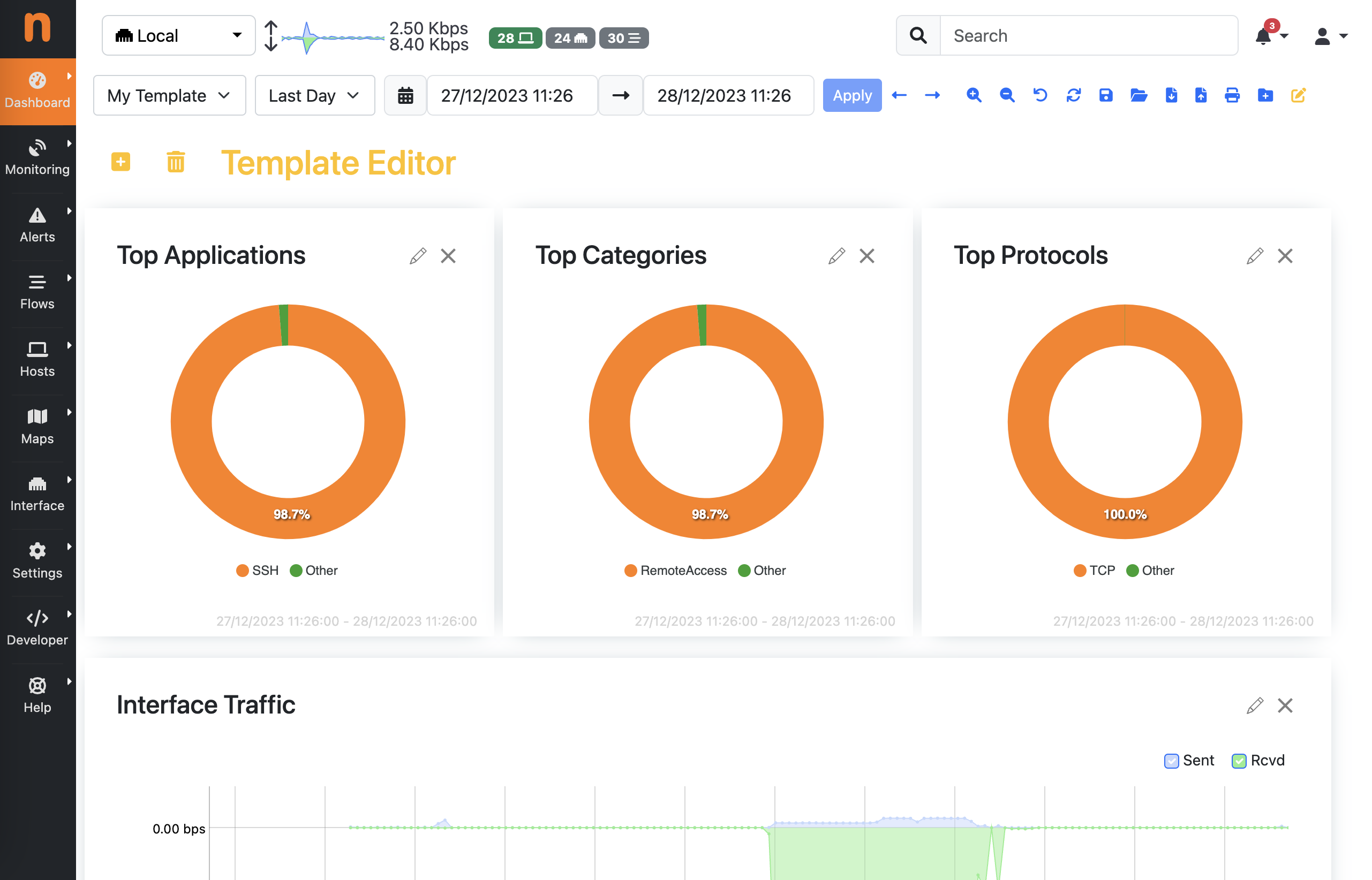Screen dimensions: 1372x880
Task: Edit the end date 28/12/2023 11:26 field
Action: pos(728,95)
